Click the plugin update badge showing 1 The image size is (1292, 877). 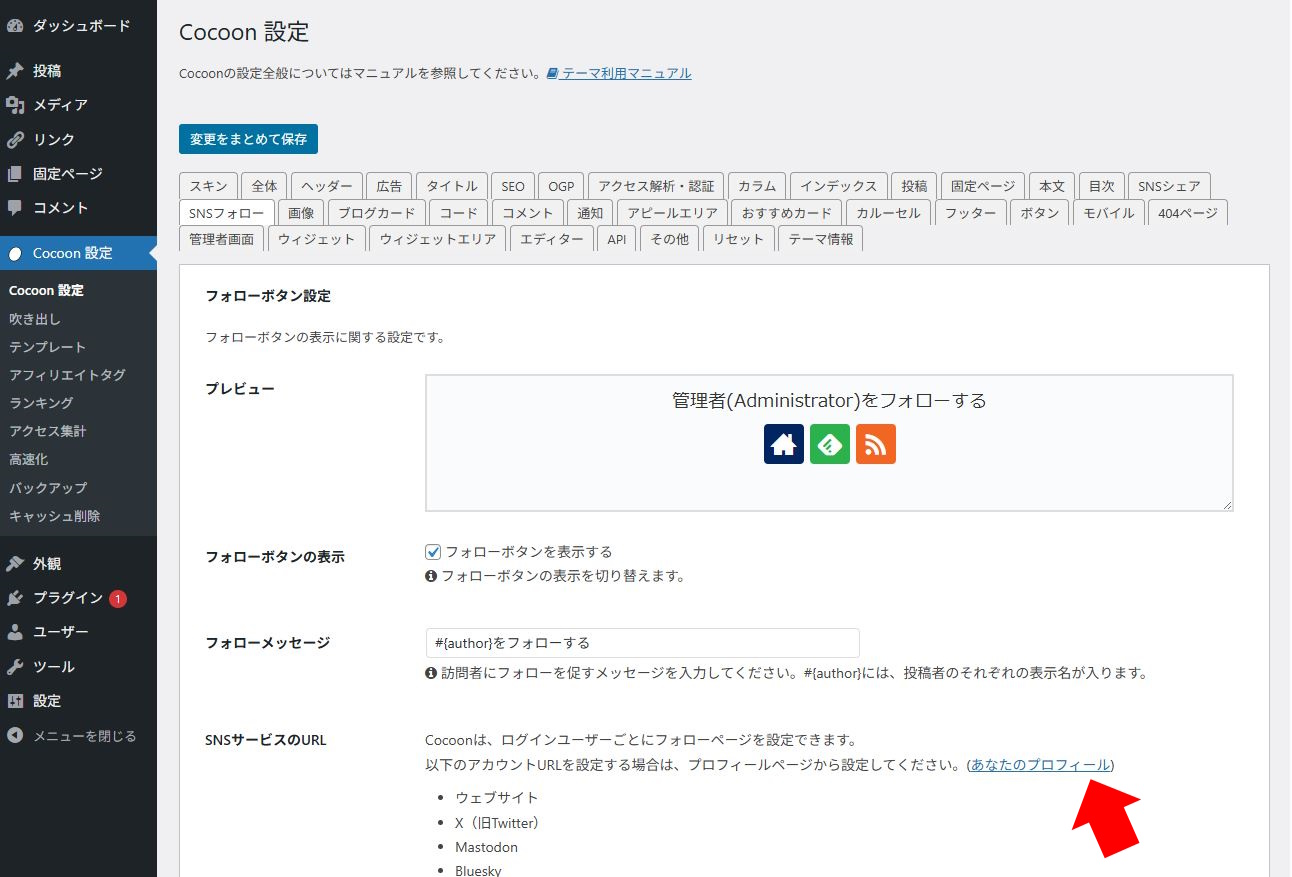(x=118, y=599)
